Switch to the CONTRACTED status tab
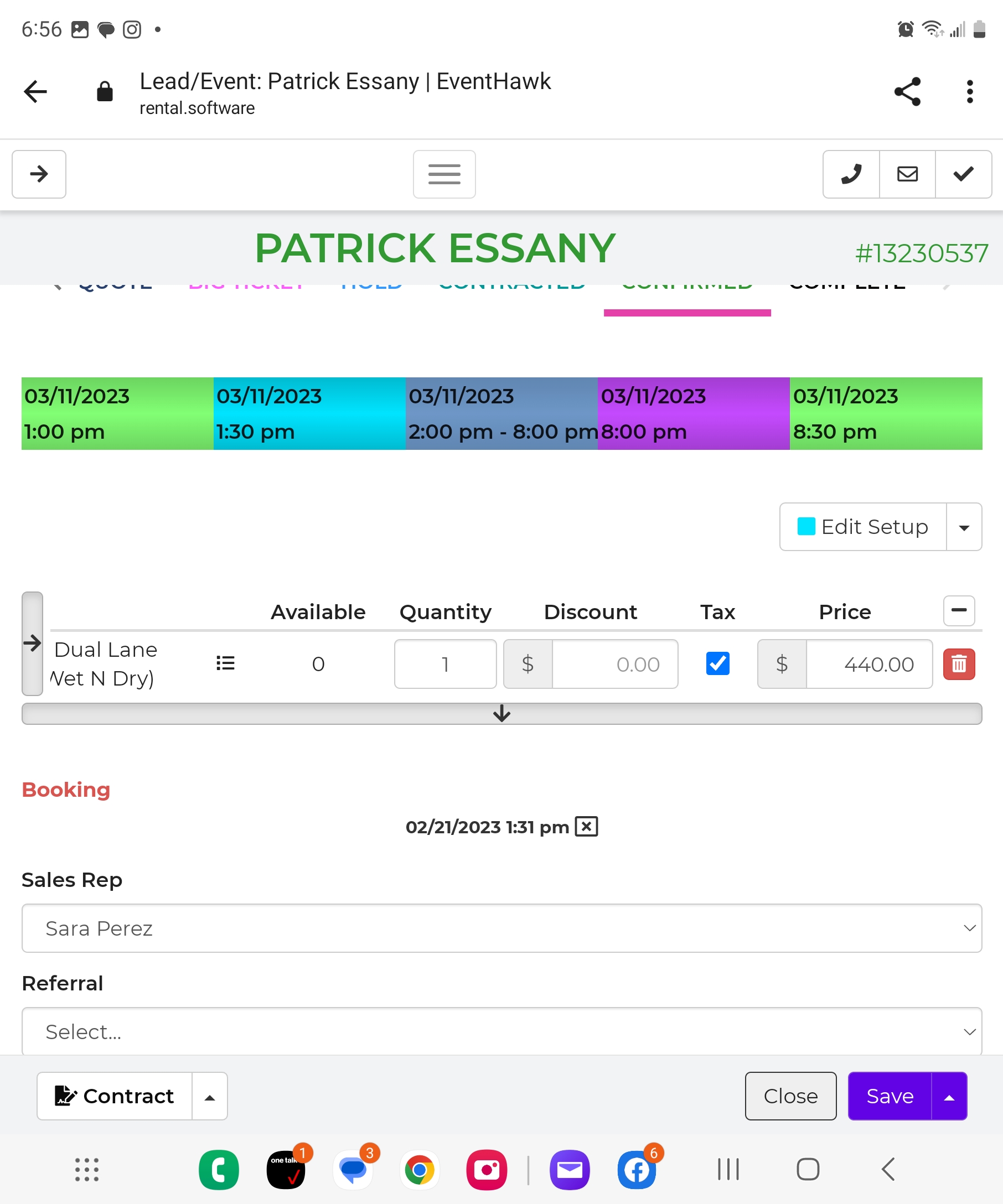Screen dimensions: 1003x1204 [x=511, y=287]
